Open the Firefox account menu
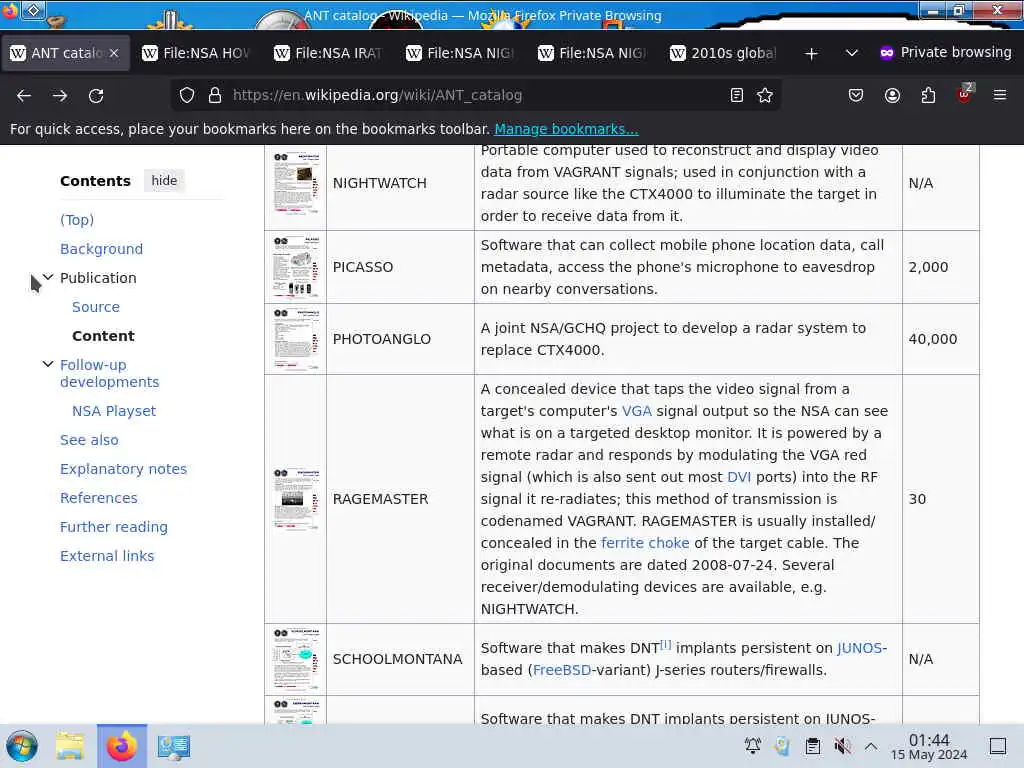The image size is (1024, 768). point(892,95)
